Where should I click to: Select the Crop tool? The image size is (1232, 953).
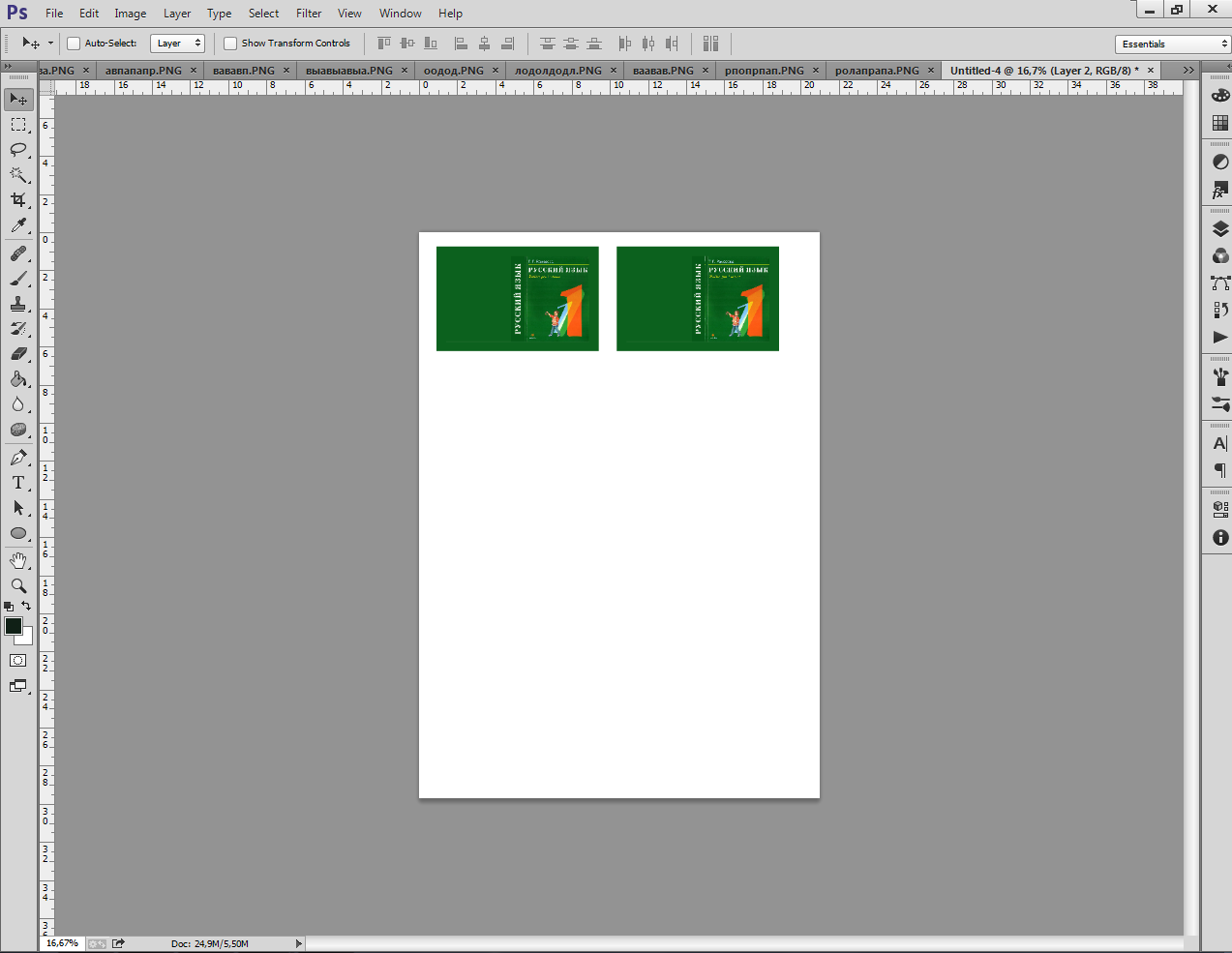click(x=18, y=200)
